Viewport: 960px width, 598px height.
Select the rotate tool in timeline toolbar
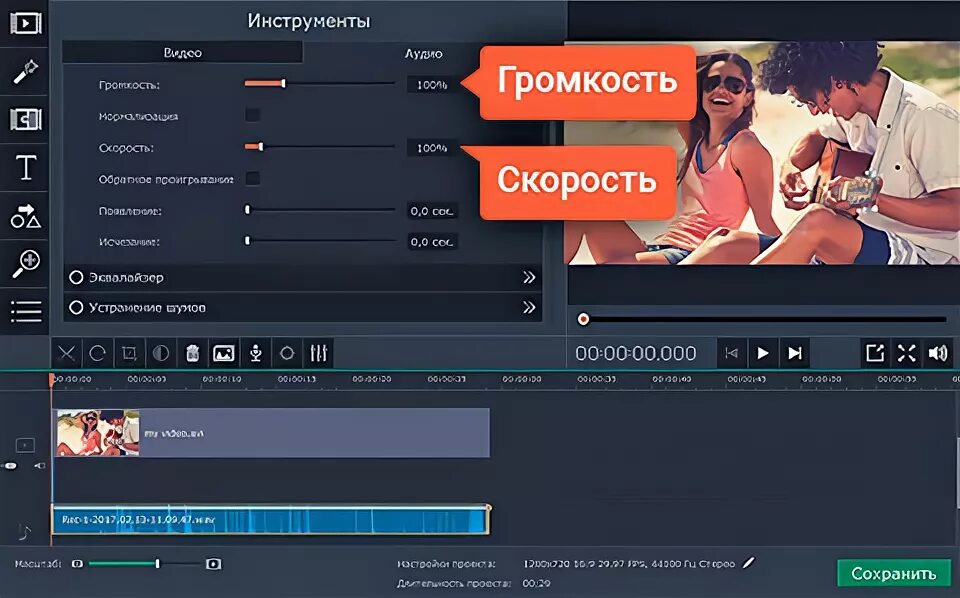click(96, 352)
